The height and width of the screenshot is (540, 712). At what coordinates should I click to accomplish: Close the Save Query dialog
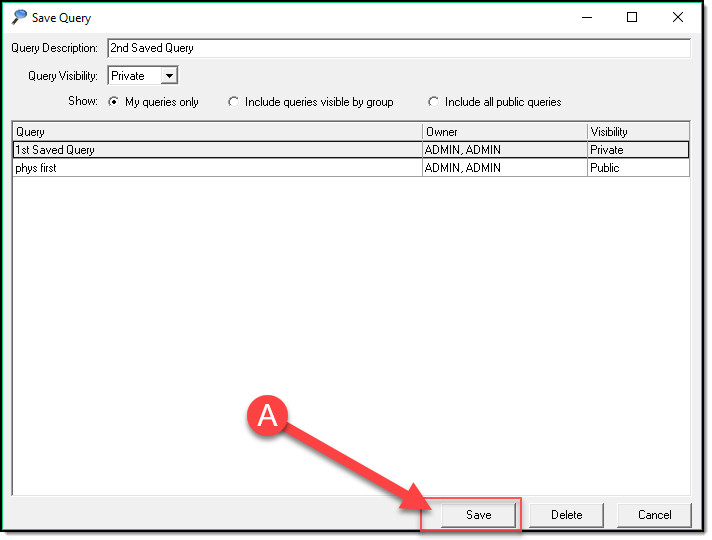pos(679,17)
